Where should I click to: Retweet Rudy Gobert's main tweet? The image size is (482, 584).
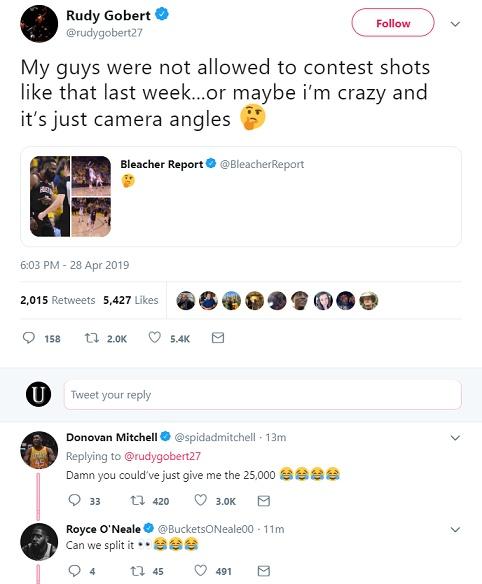click(92, 338)
